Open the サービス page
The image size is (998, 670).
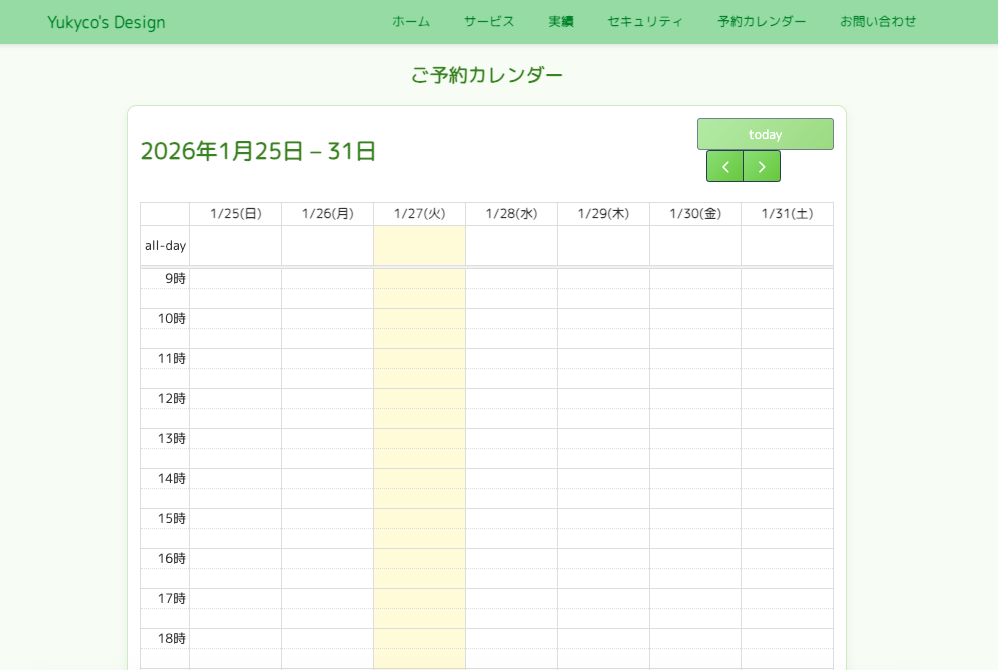(488, 21)
